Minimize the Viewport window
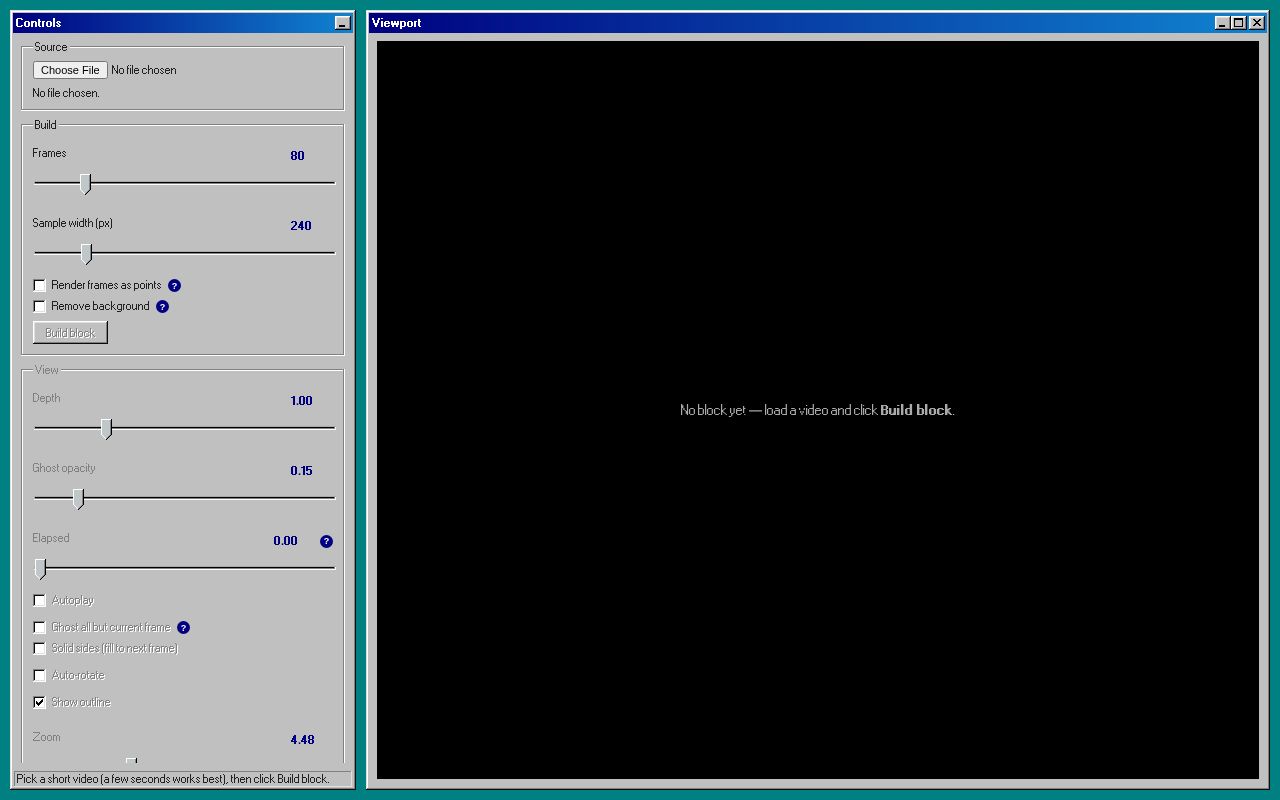 point(1222,23)
